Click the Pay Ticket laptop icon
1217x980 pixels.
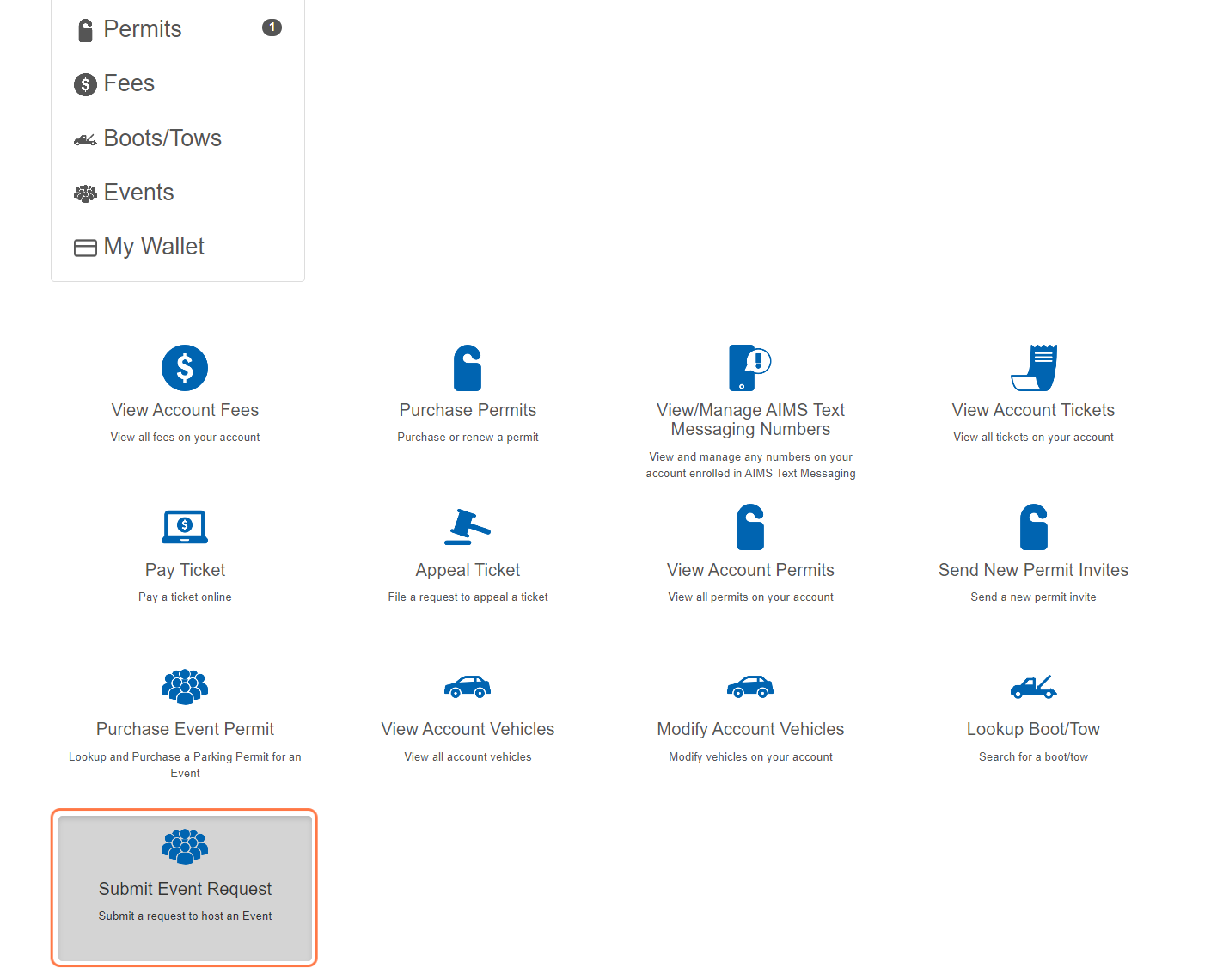click(185, 527)
